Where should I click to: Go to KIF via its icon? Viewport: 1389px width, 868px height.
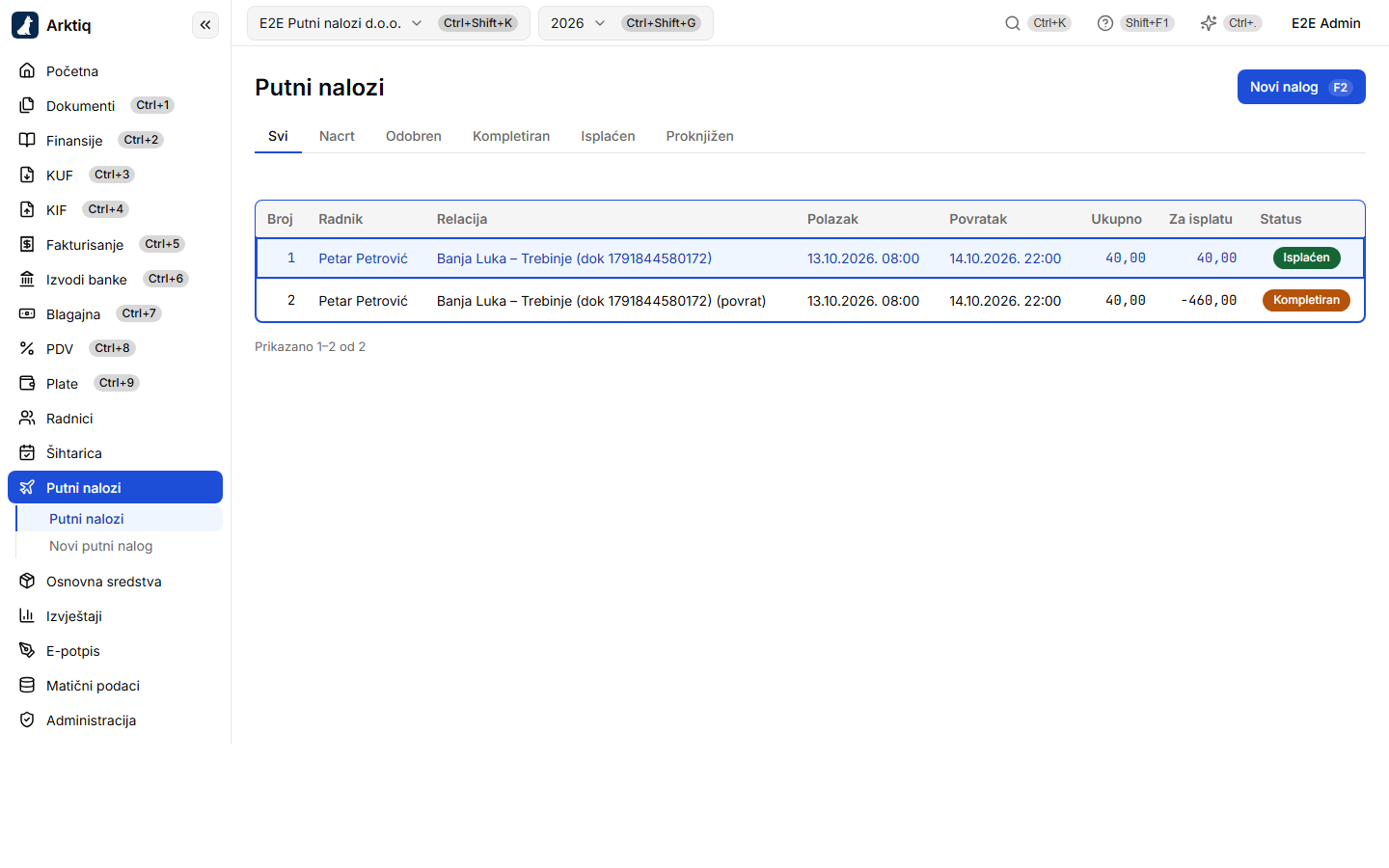[x=27, y=210]
